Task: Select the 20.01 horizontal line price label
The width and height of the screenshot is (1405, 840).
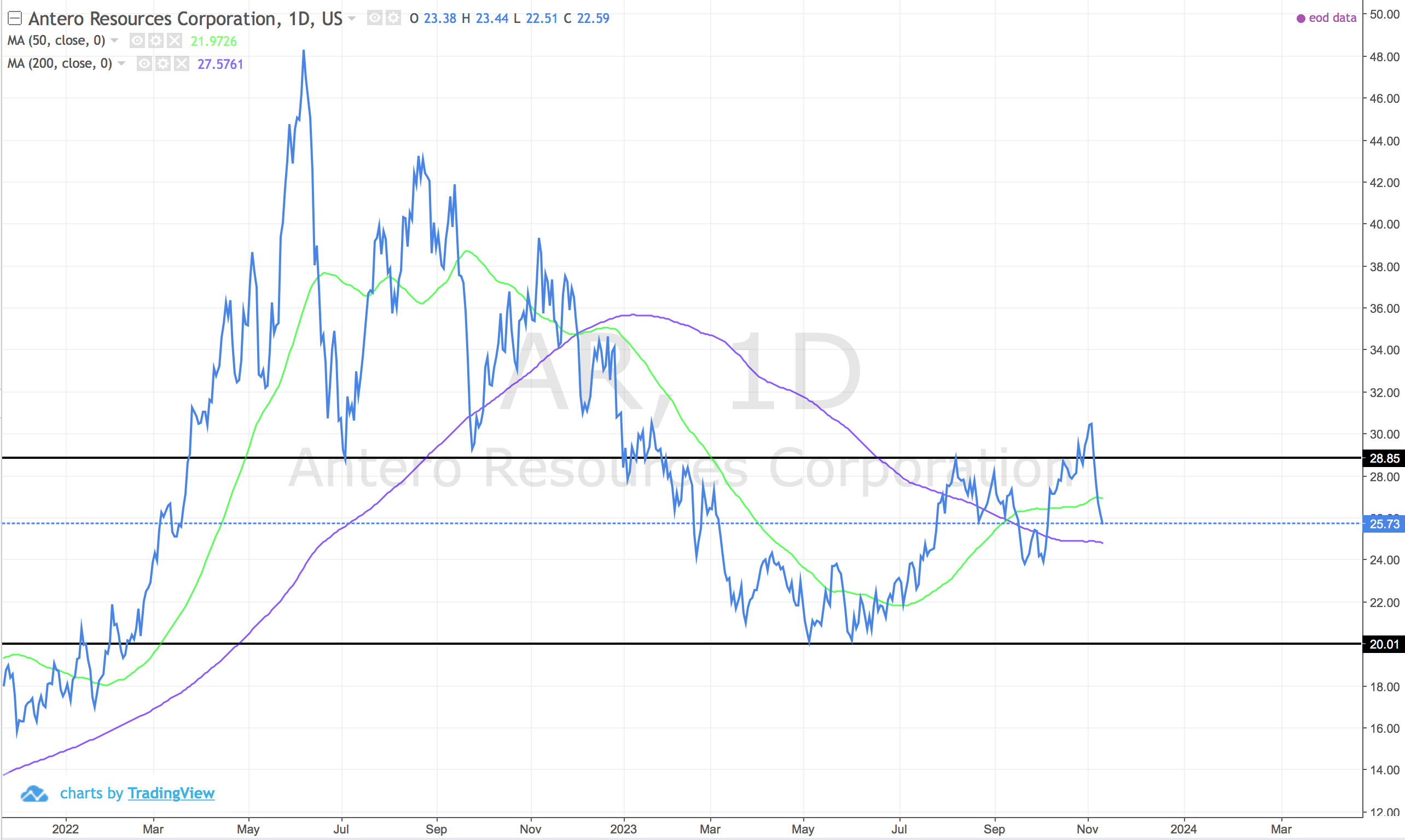Action: click(1384, 644)
